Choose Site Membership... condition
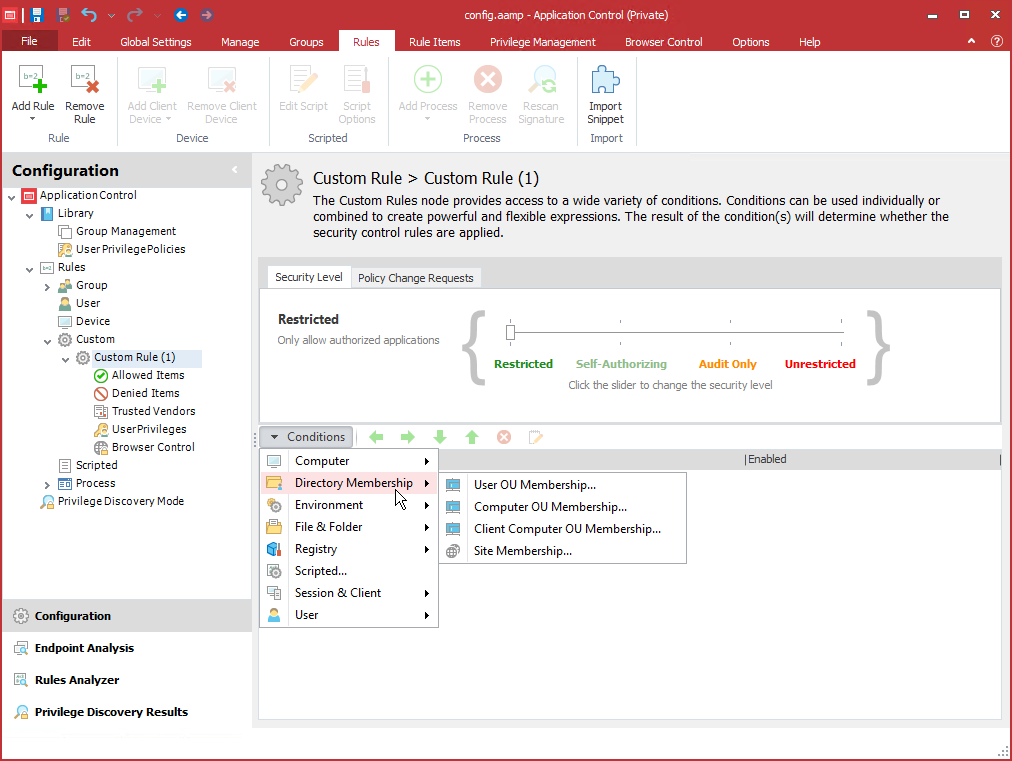This screenshot has width=1012, height=761. (x=562, y=551)
